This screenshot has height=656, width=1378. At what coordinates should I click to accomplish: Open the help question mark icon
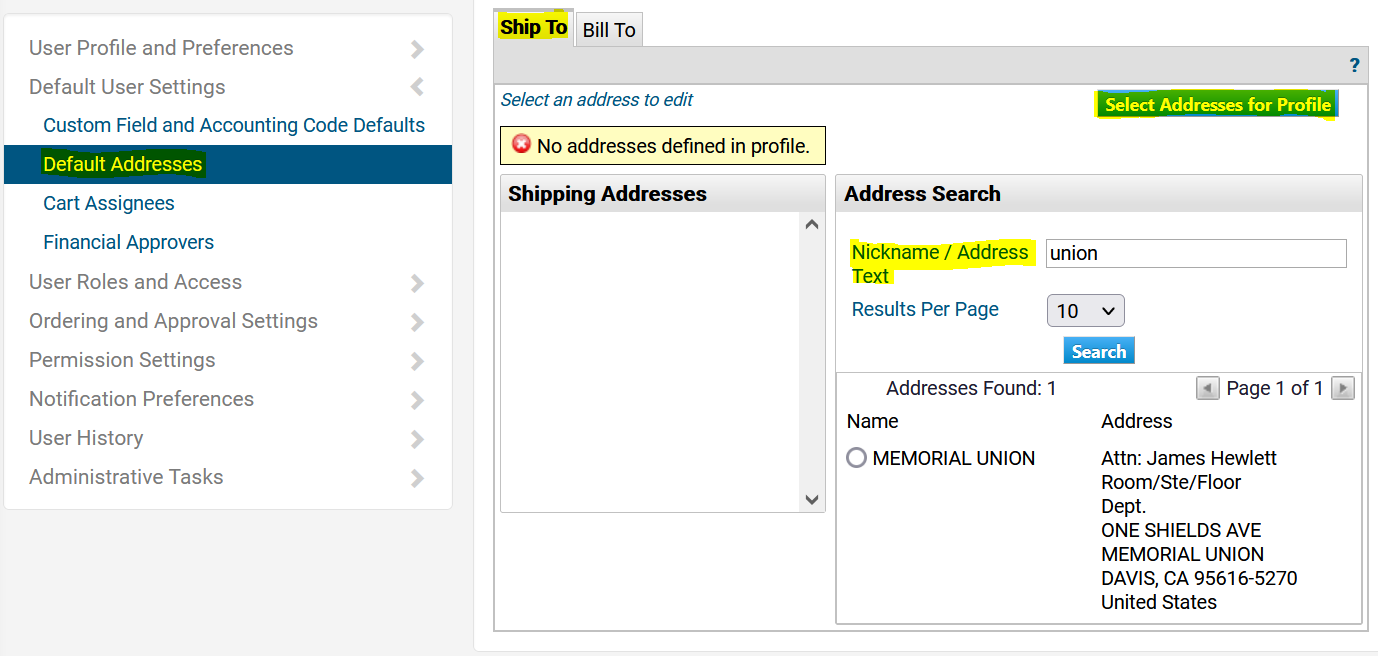point(1354,66)
